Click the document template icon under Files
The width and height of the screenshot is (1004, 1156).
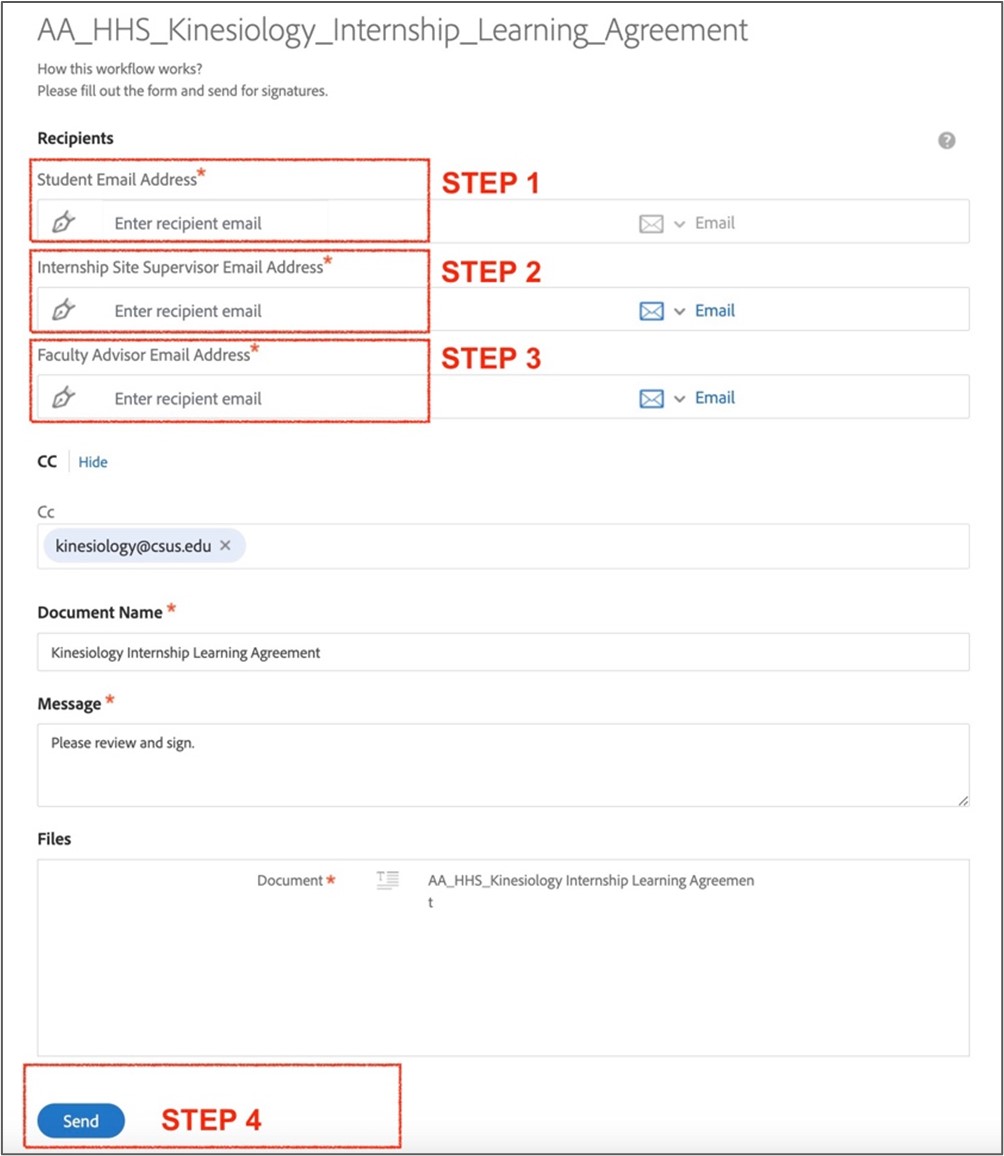[x=388, y=880]
